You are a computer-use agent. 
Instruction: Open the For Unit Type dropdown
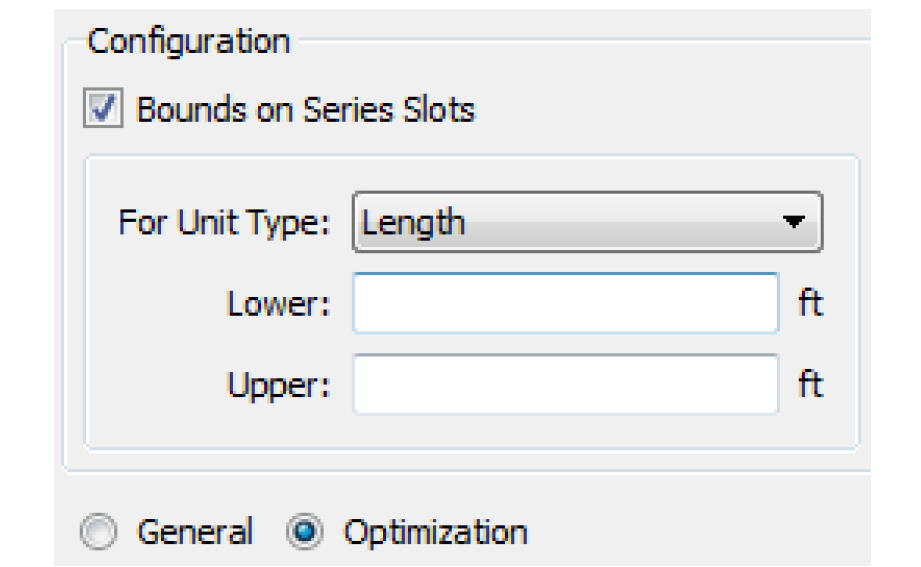click(586, 222)
